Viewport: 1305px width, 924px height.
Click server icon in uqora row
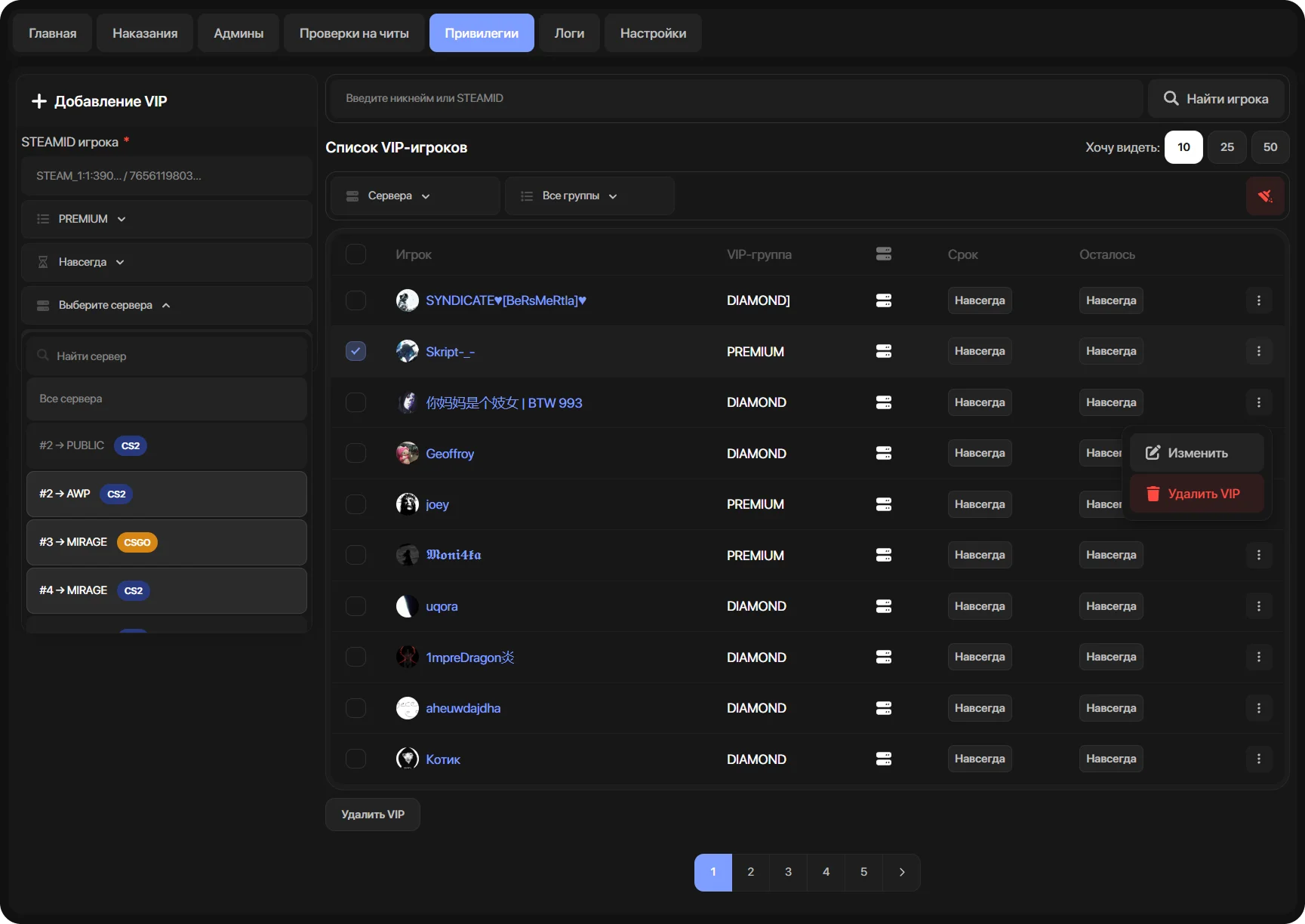click(884, 606)
